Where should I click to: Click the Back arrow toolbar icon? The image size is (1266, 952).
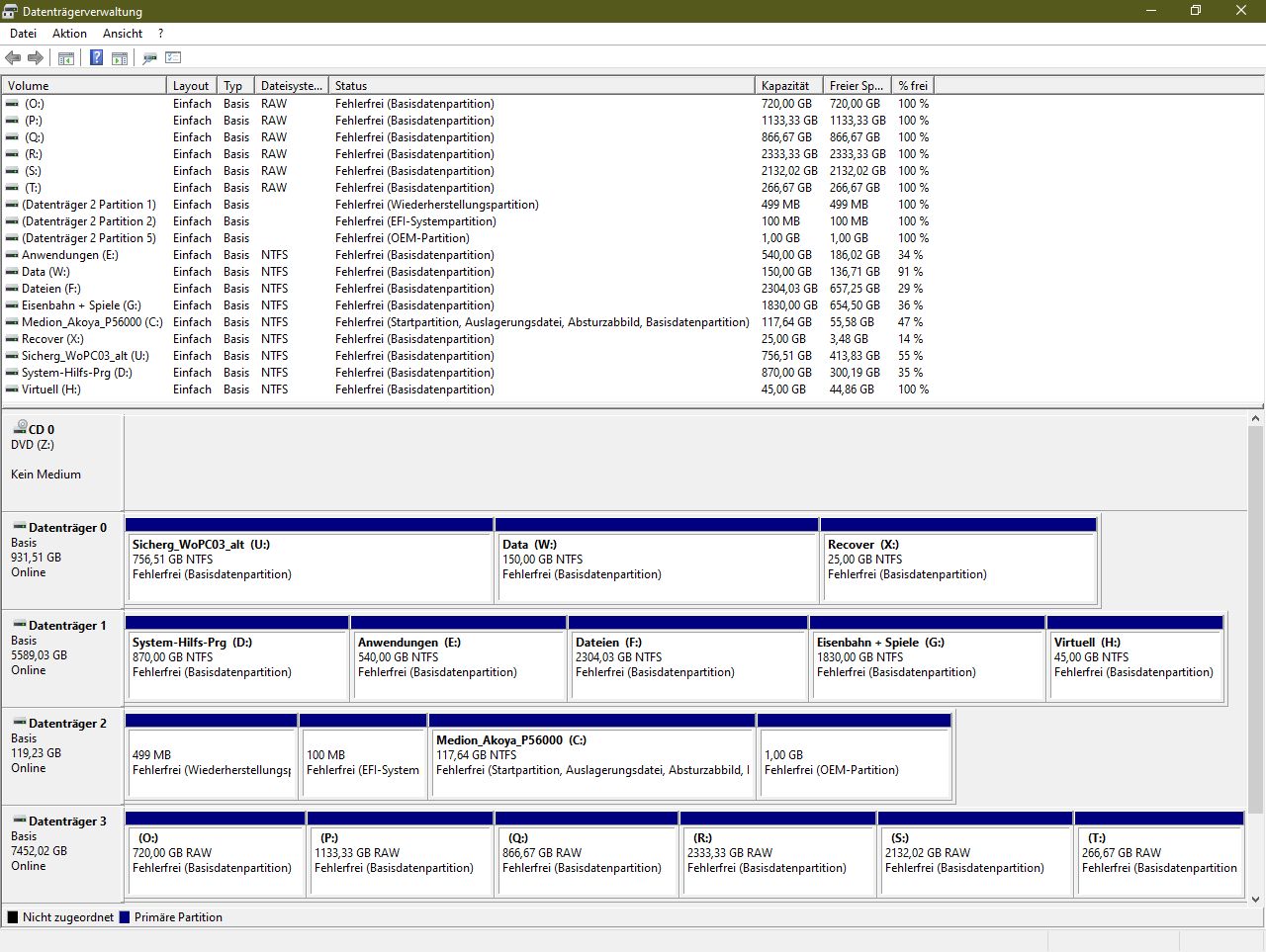13,58
